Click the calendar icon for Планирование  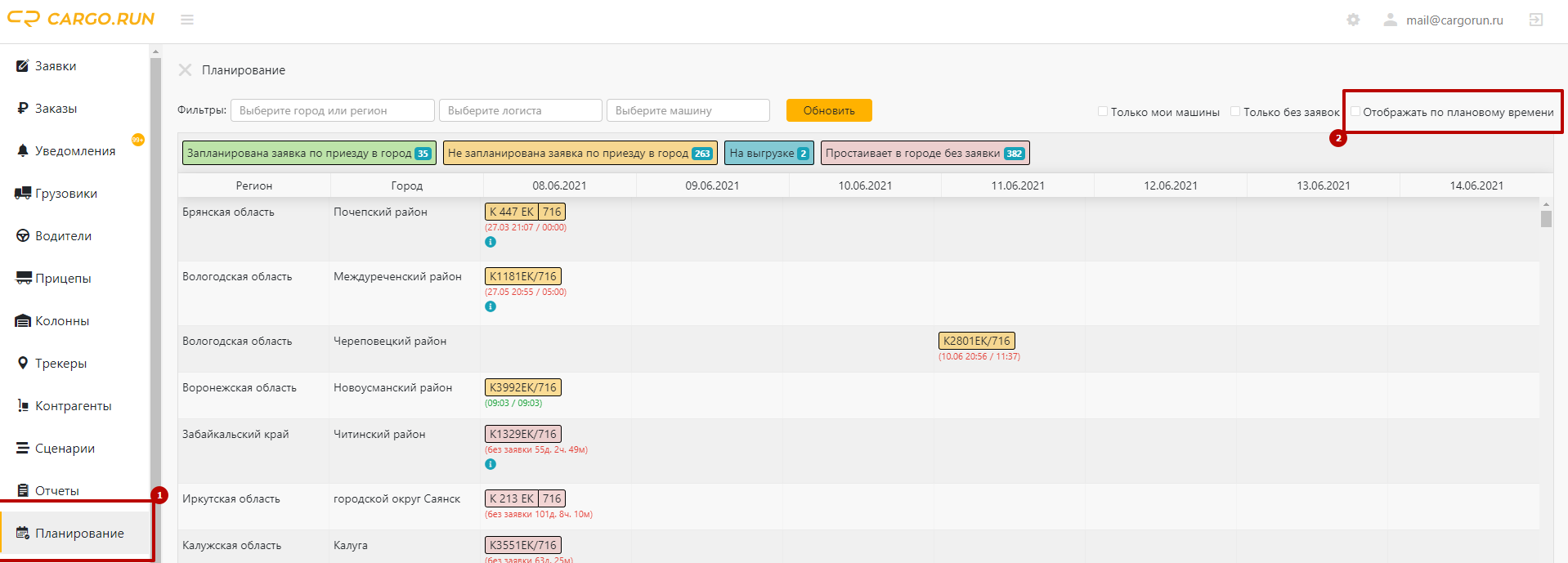pos(23,533)
